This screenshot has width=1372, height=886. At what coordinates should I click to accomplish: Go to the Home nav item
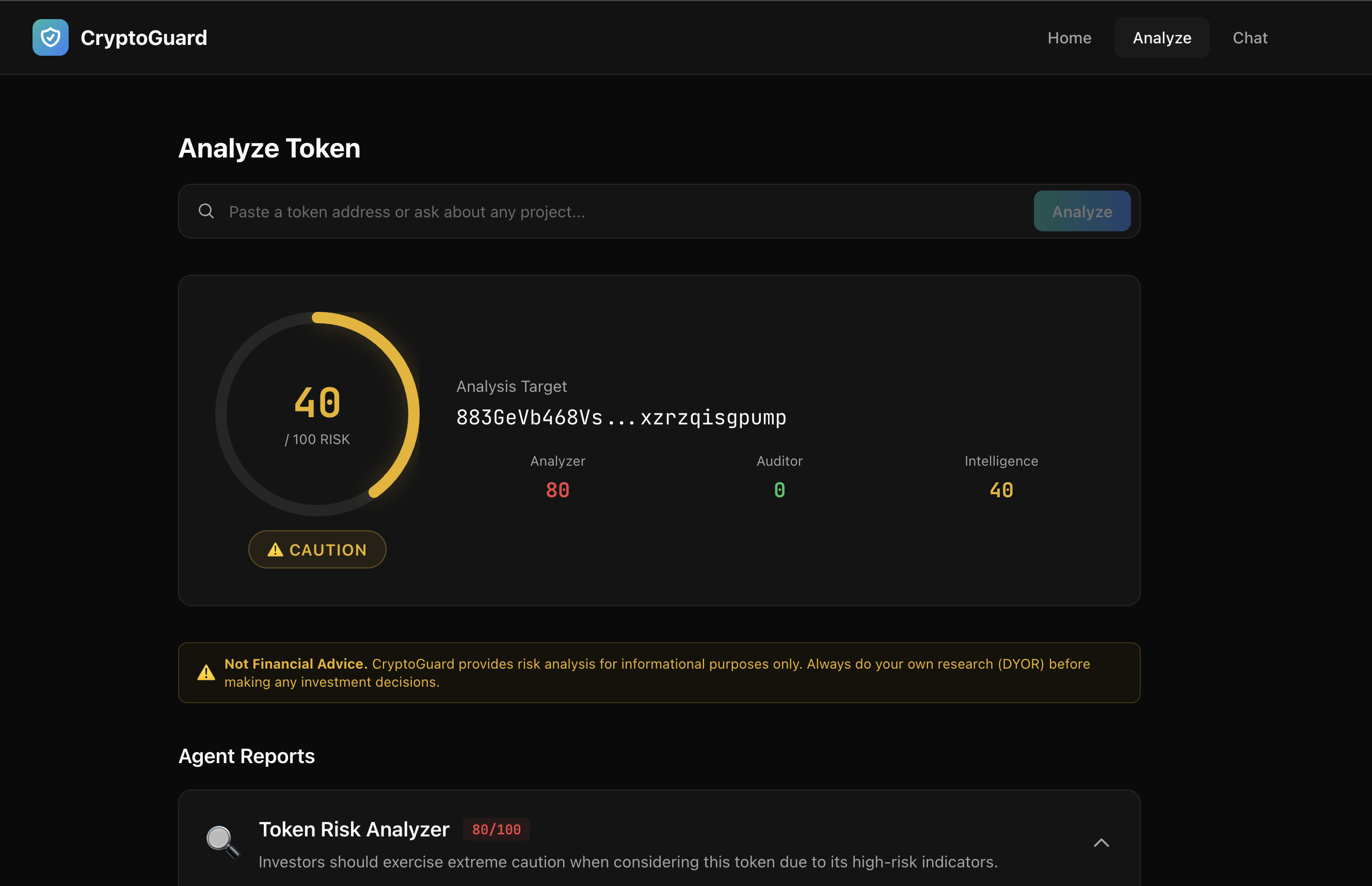1069,38
